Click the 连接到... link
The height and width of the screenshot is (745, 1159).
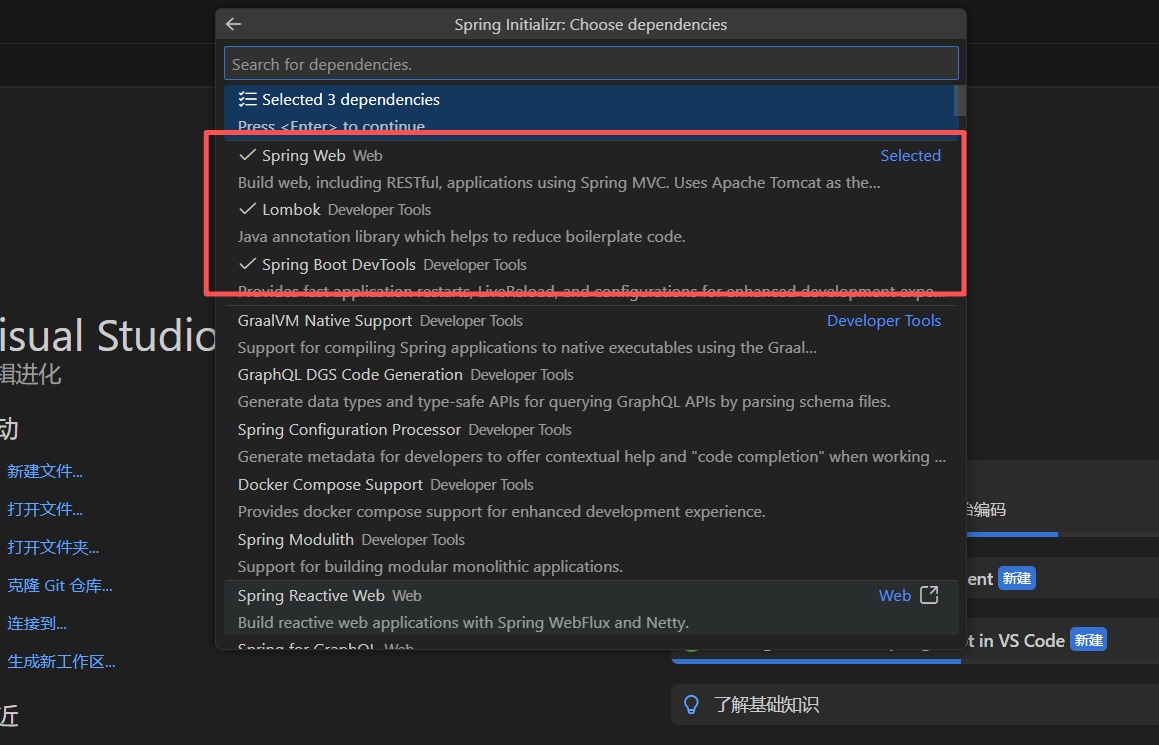pos(37,623)
